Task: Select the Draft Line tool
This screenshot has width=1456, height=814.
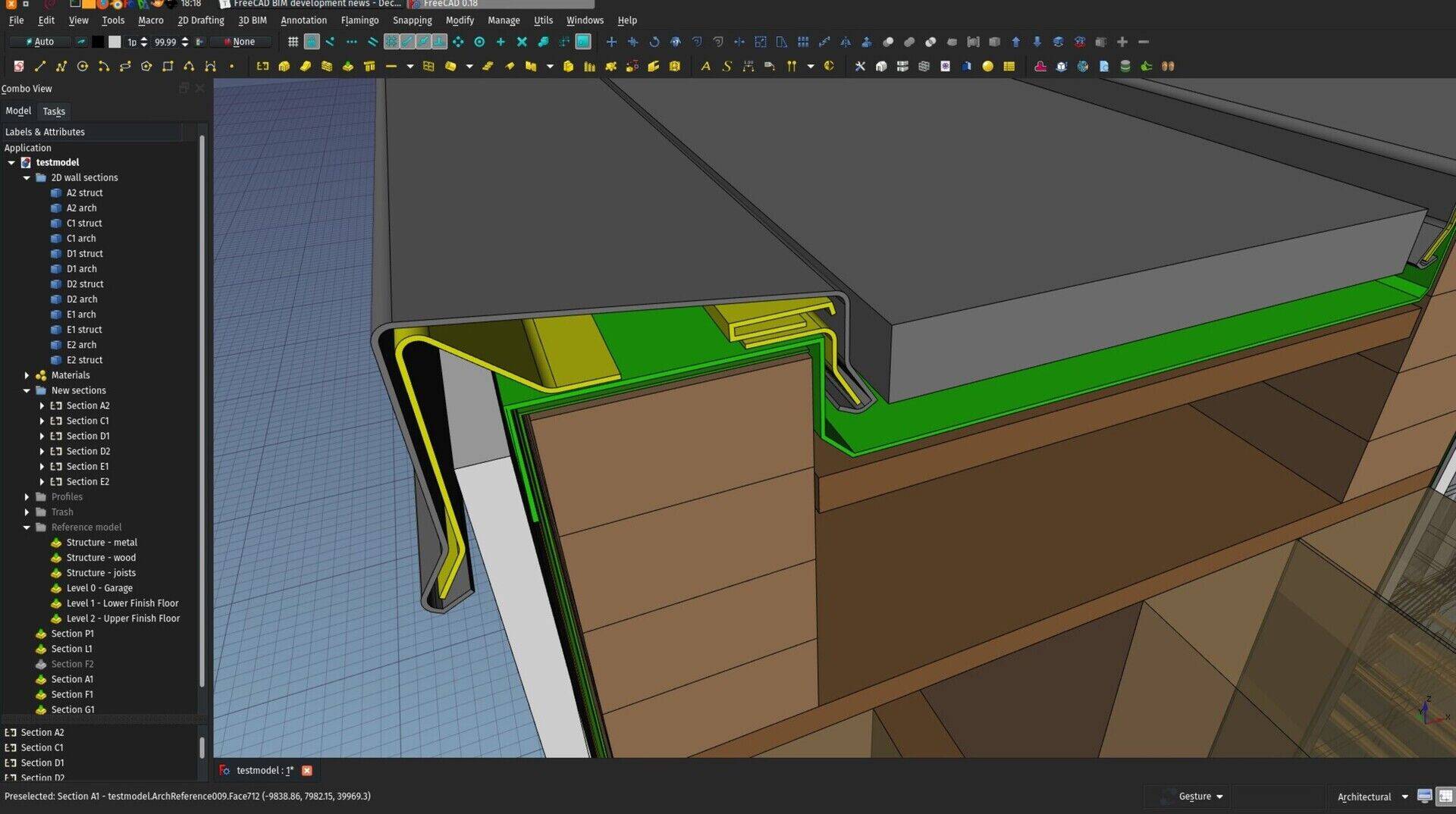Action: [40, 66]
